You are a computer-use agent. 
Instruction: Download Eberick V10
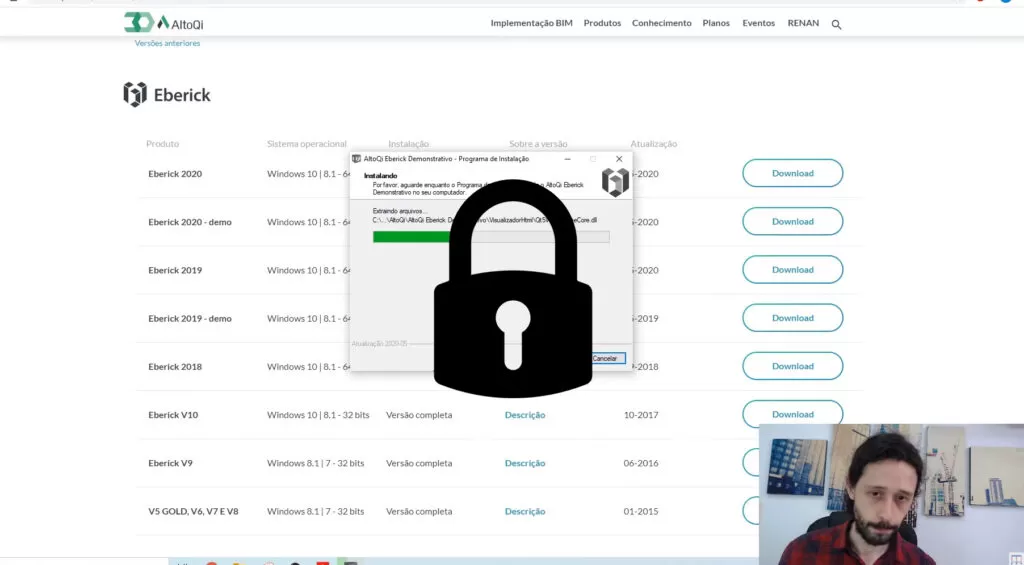792,414
